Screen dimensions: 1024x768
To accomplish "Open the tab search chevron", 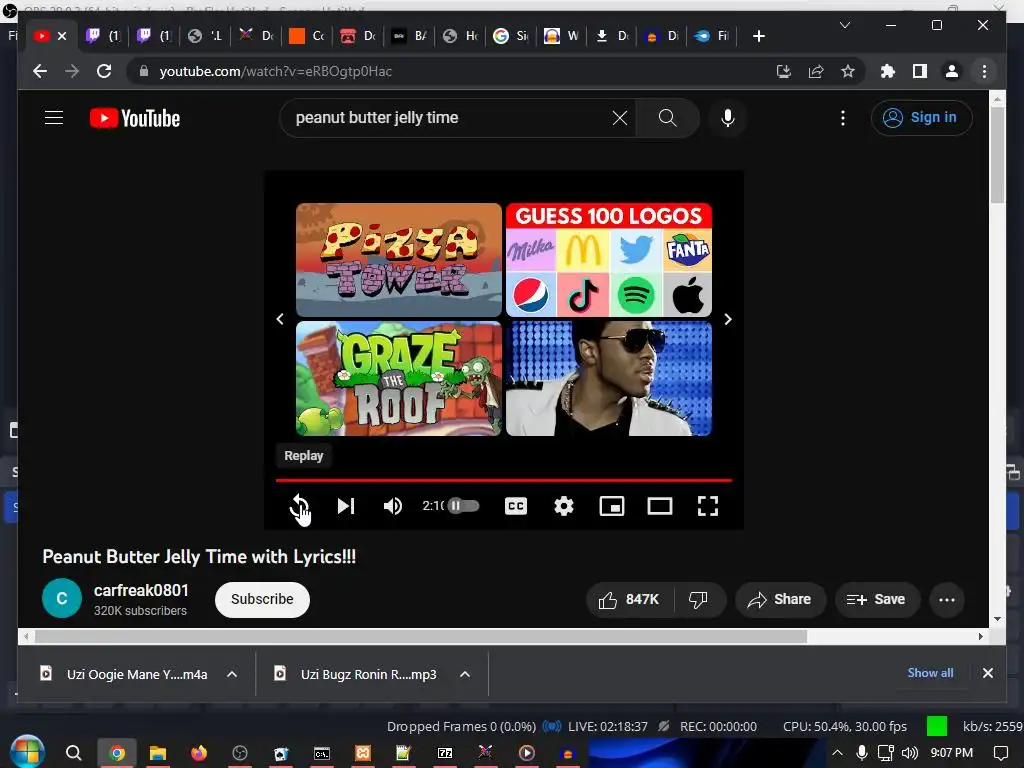I will click(844, 25).
